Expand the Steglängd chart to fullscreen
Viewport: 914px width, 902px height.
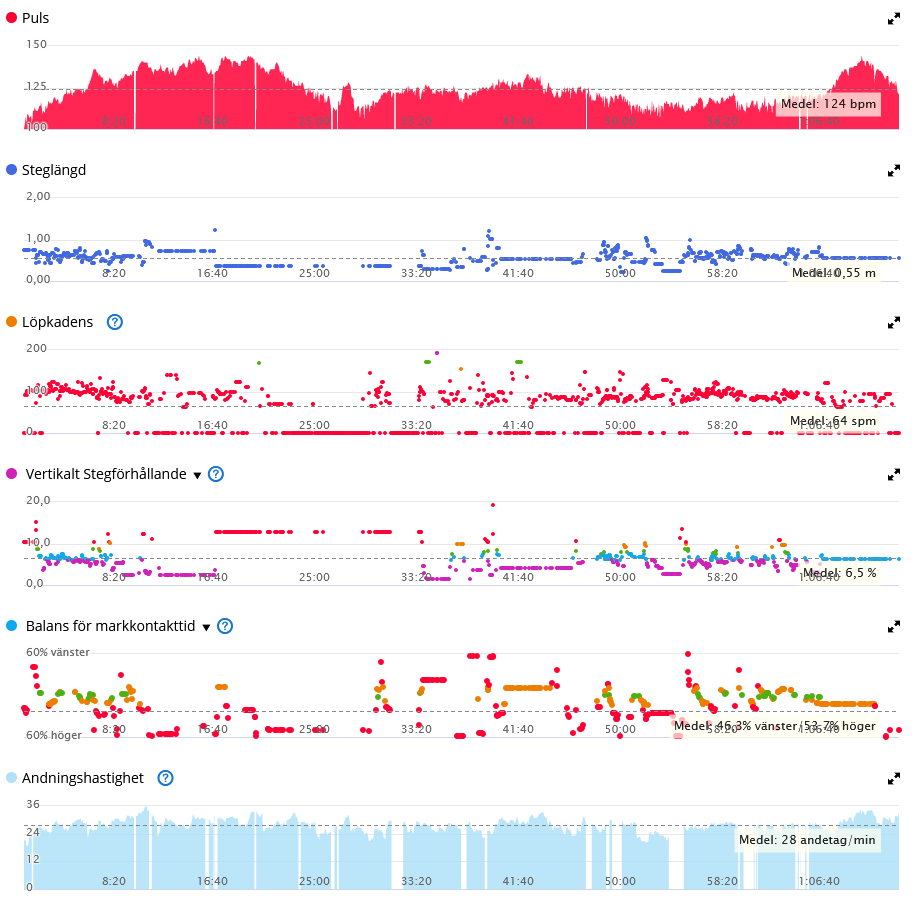tap(894, 171)
